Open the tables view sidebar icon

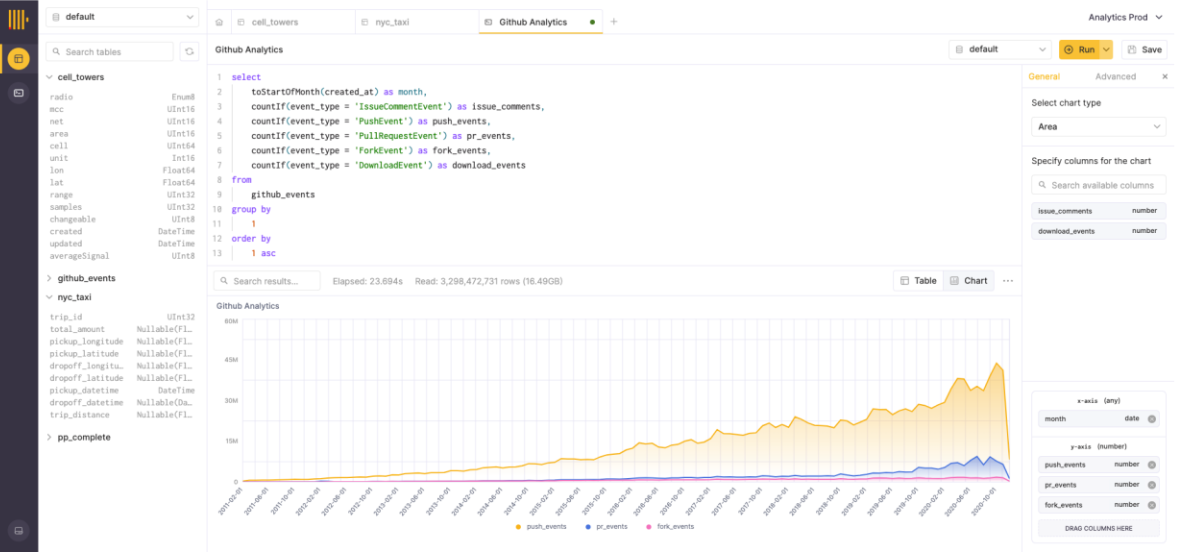(x=18, y=59)
